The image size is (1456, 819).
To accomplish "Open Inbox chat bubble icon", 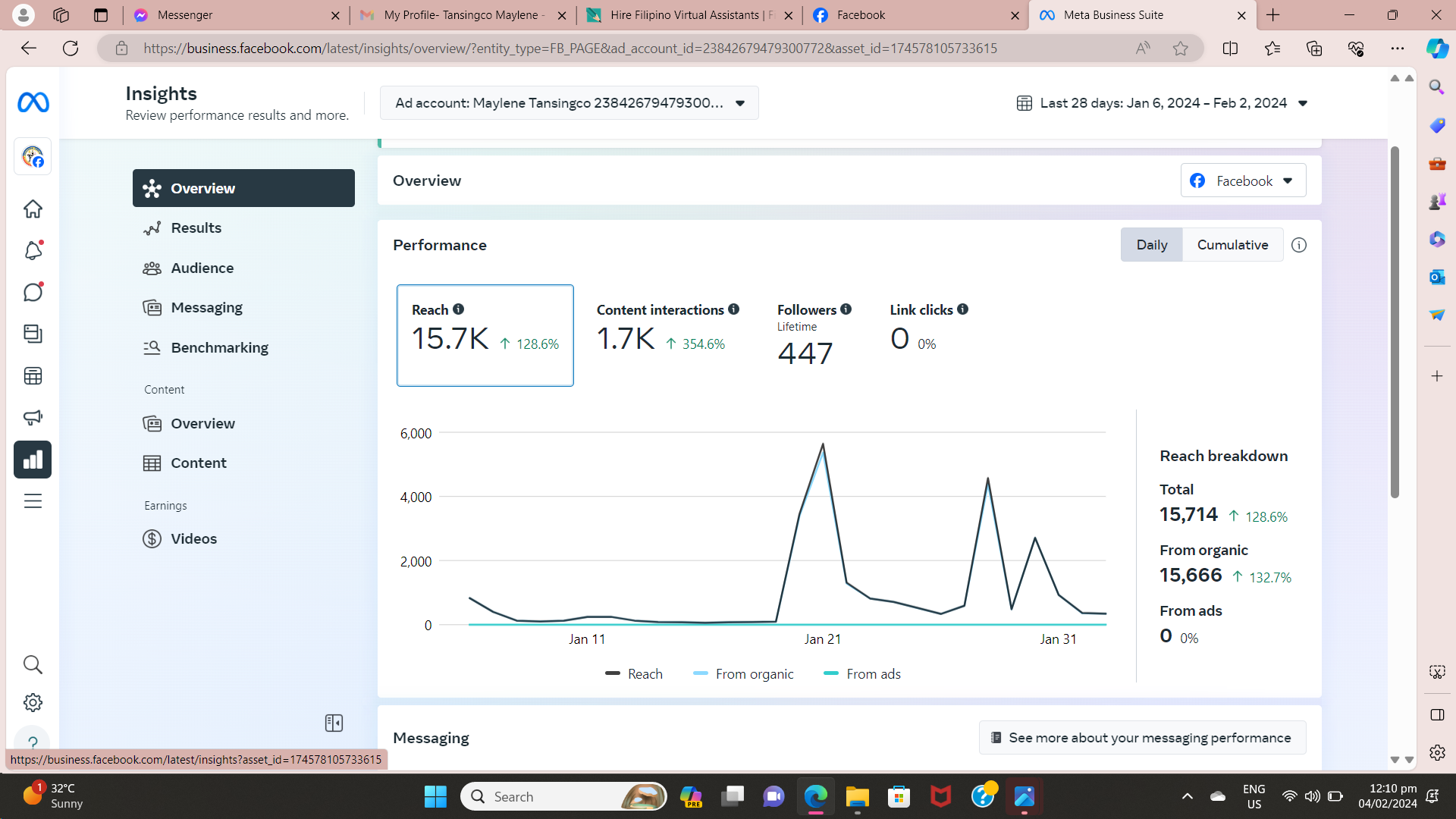I will coord(33,292).
